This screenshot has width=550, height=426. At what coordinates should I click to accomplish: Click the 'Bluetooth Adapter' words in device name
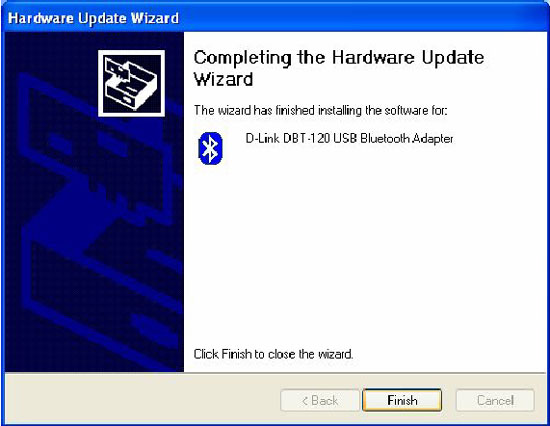(x=407, y=139)
